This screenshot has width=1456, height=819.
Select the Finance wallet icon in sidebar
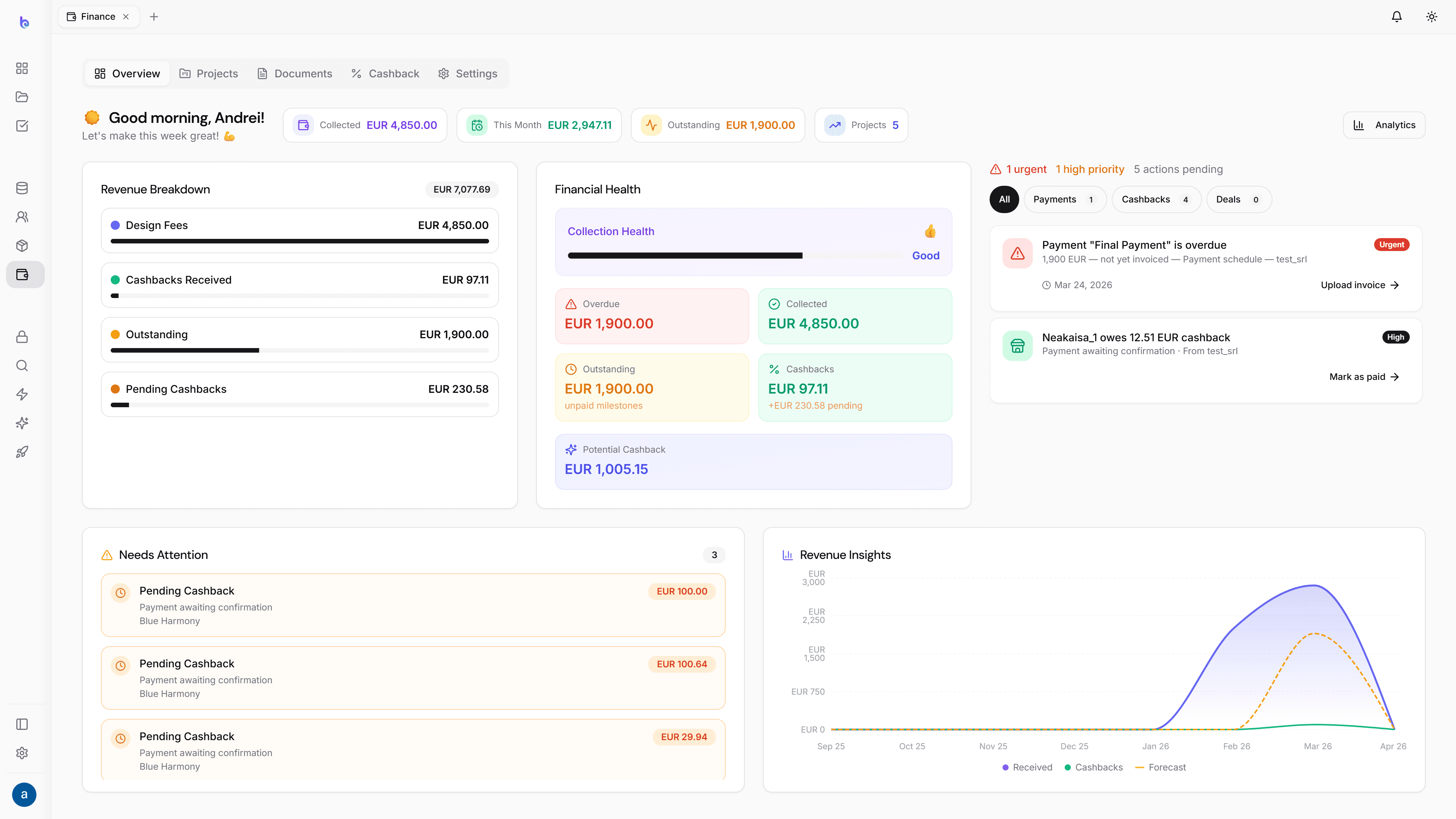[x=25, y=274]
